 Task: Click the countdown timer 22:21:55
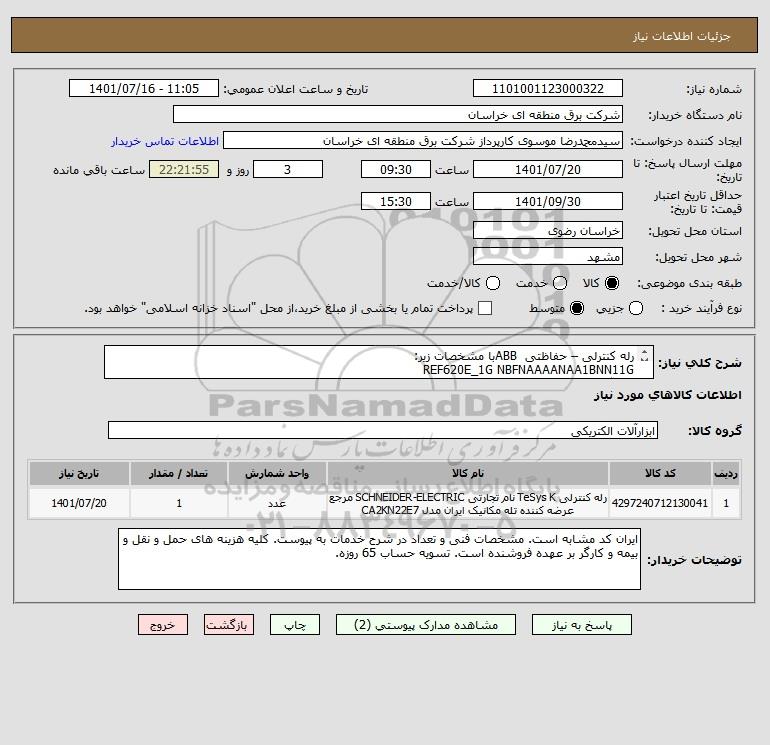coord(184,169)
